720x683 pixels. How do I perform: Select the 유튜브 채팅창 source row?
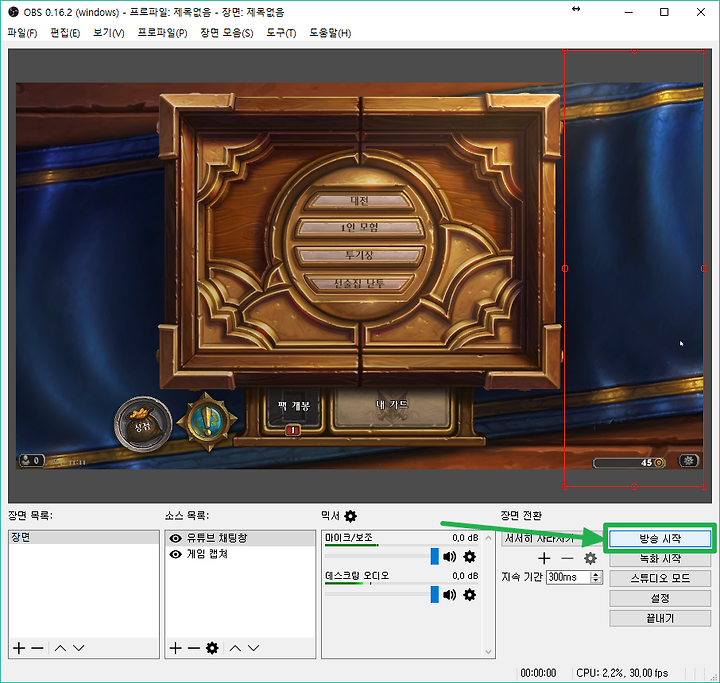(240, 538)
